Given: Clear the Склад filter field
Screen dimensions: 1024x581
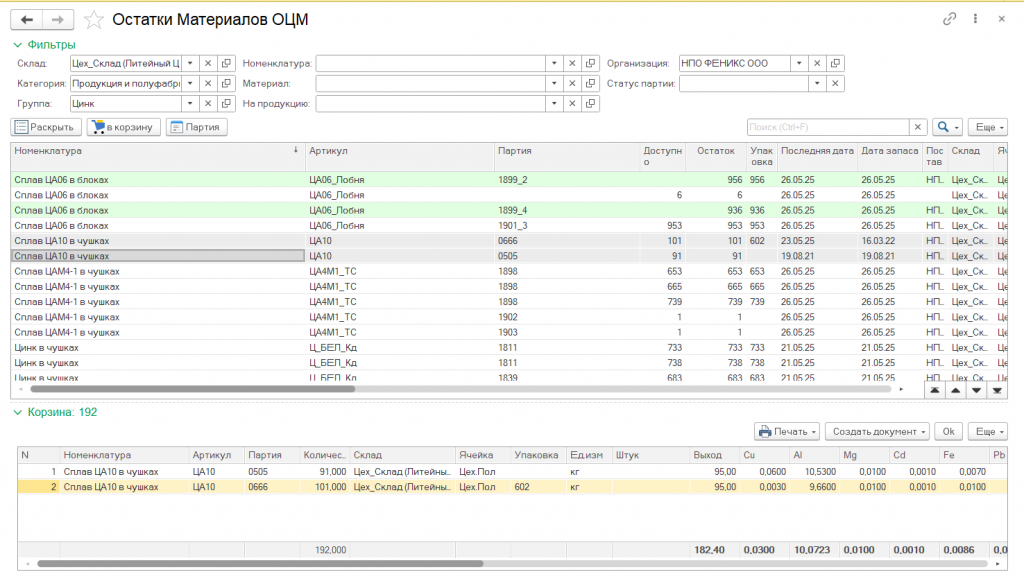Looking at the screenshot, I should pyautogui.click(x=208, y=63).
